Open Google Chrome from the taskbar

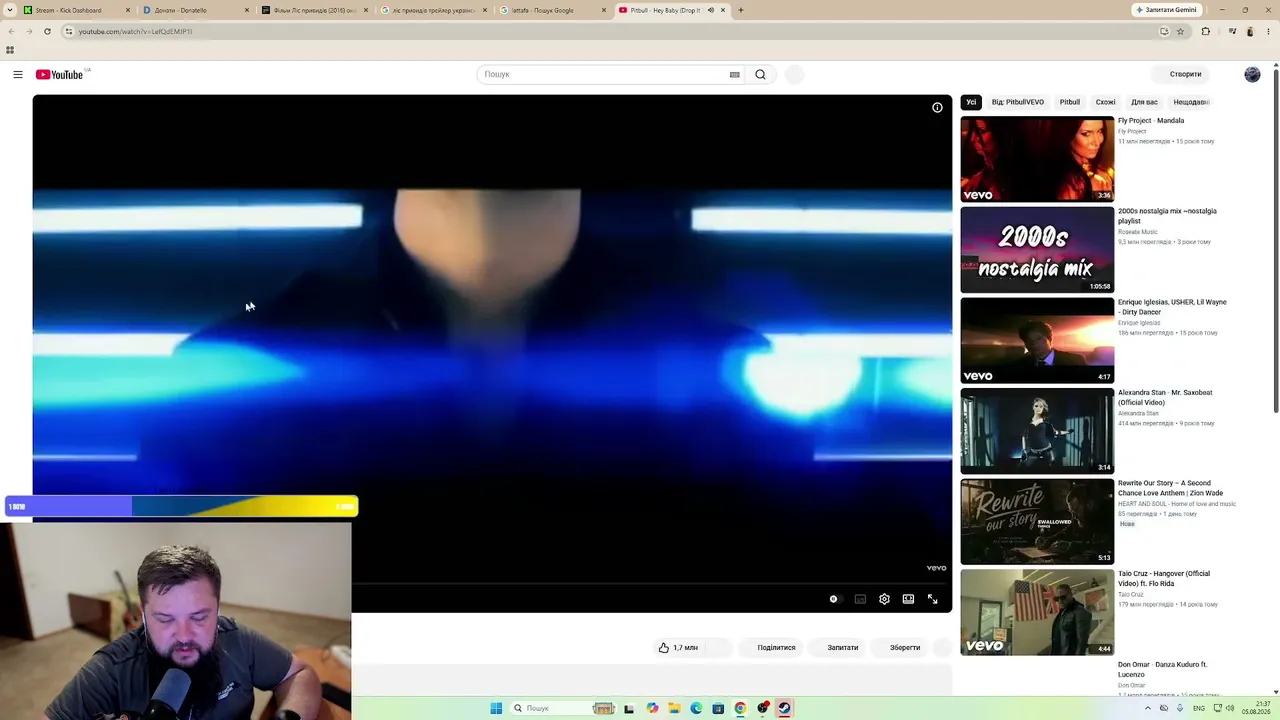[x=740, y=708]
